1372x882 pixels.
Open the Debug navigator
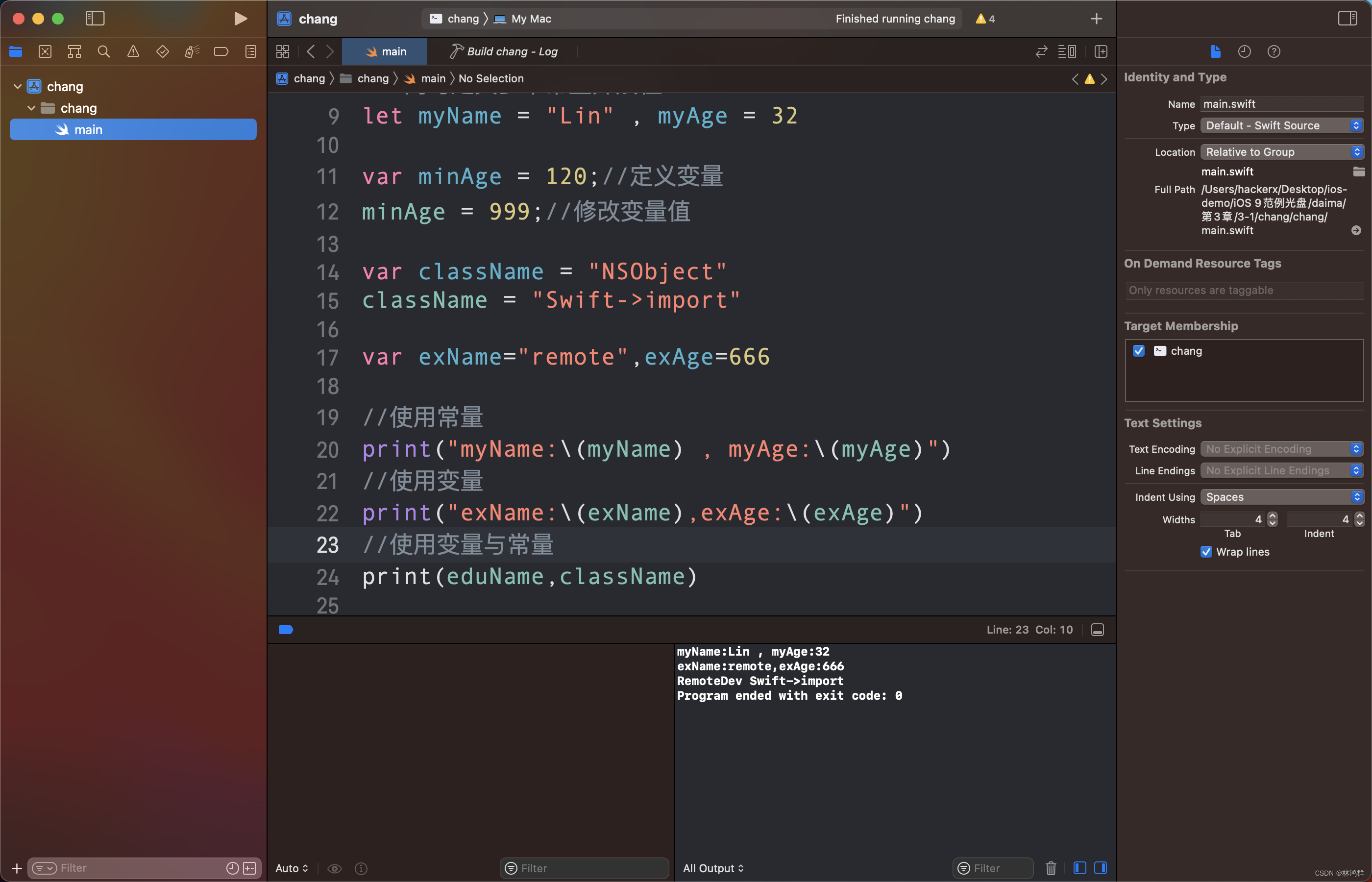192,51
